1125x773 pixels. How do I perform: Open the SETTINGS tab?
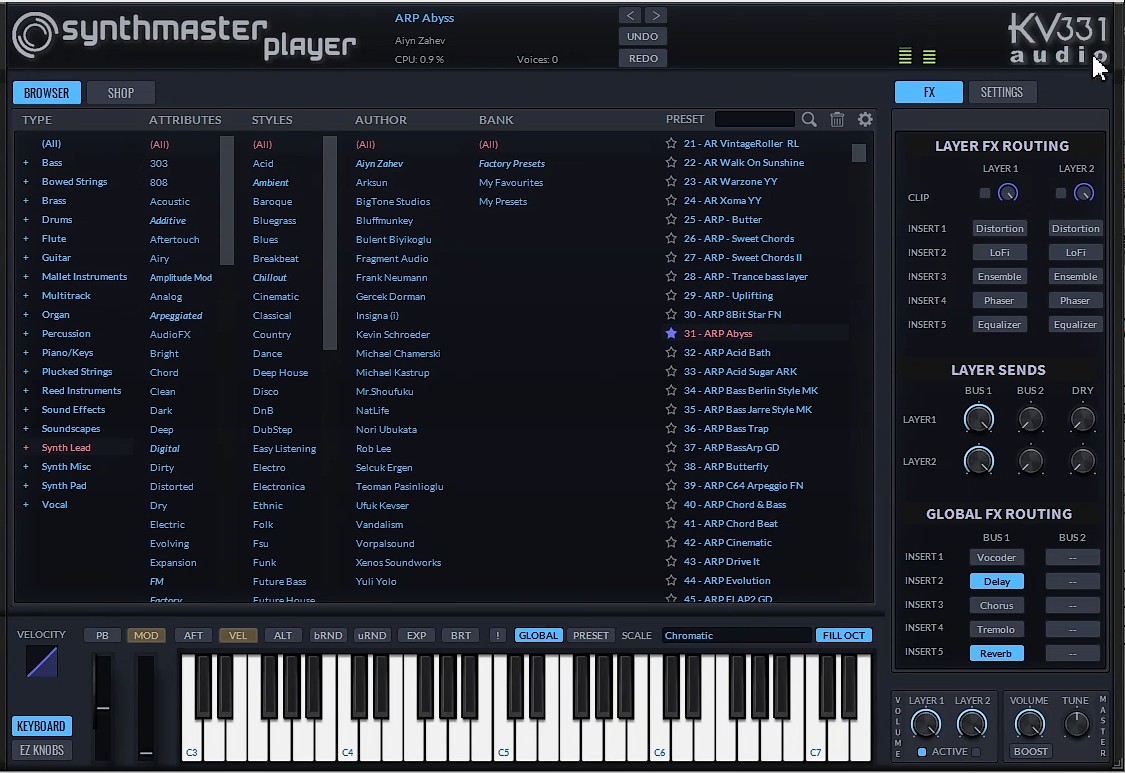pyautogui.click(x=1002, y=91)
